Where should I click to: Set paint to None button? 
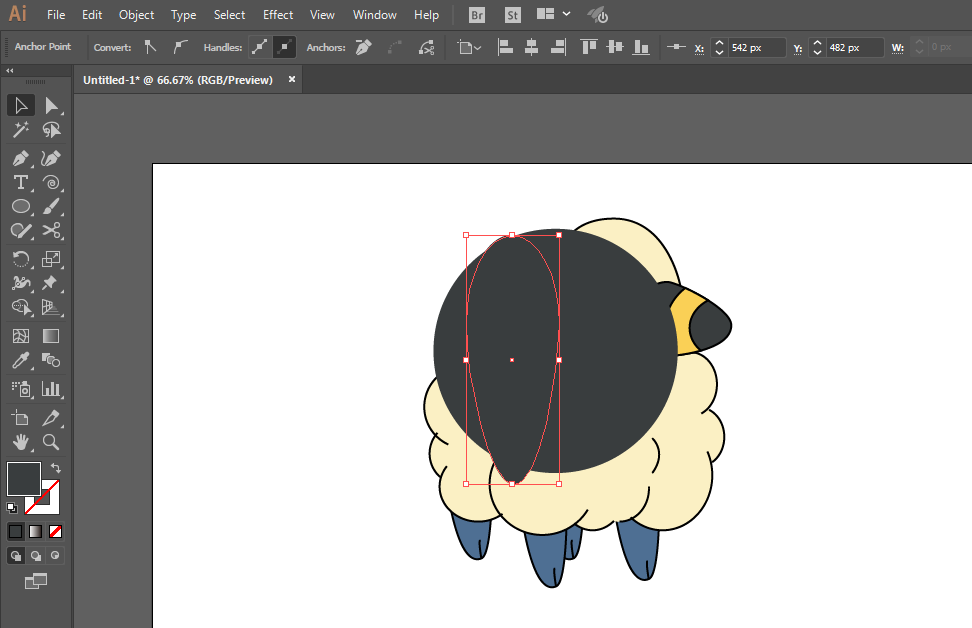(x=55, y=531)
